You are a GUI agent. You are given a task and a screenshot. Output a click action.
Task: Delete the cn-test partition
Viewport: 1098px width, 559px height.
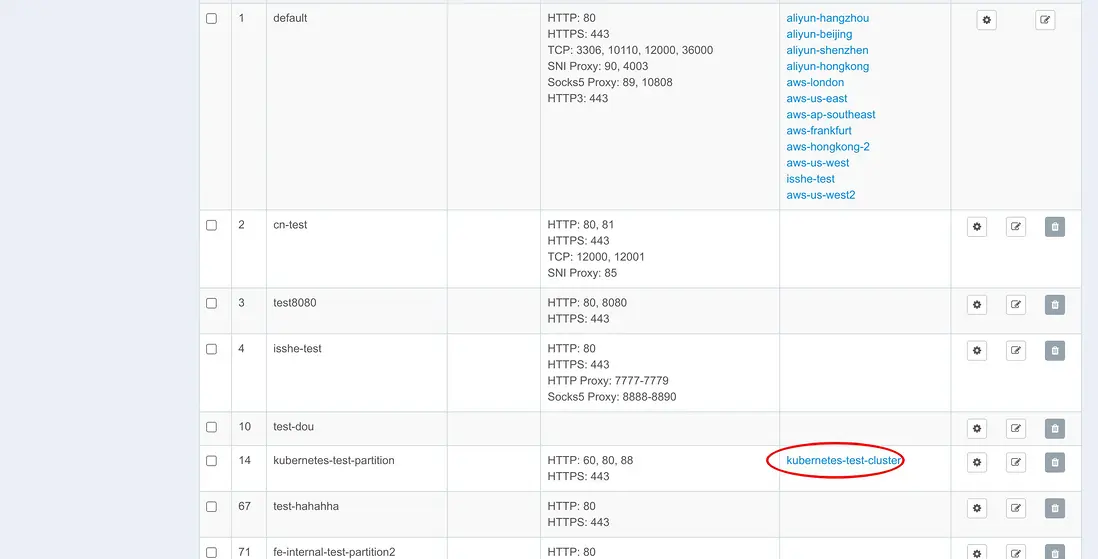coord(1055,227)
